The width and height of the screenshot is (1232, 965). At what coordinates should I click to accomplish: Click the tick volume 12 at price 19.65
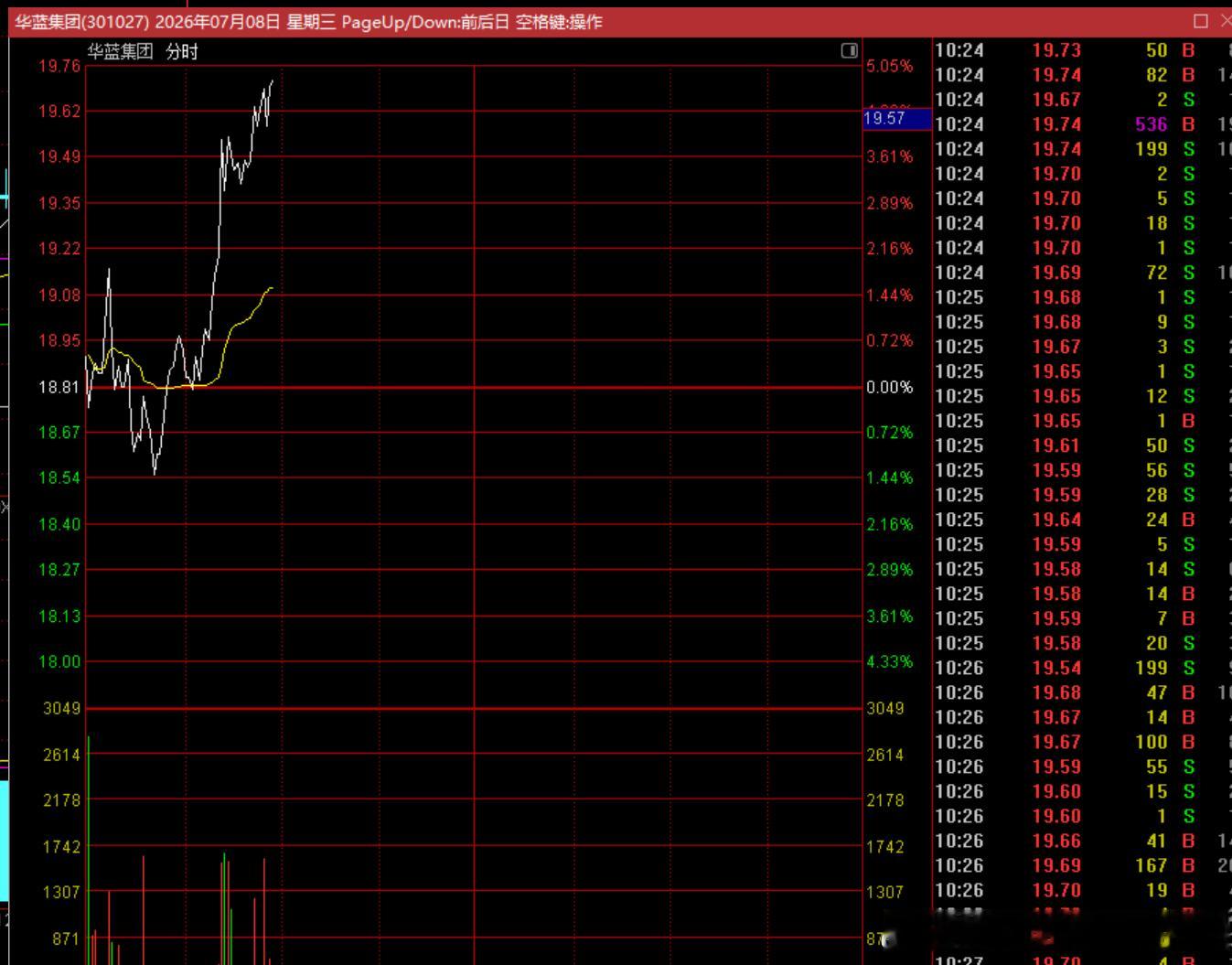tap(1157, 396)
